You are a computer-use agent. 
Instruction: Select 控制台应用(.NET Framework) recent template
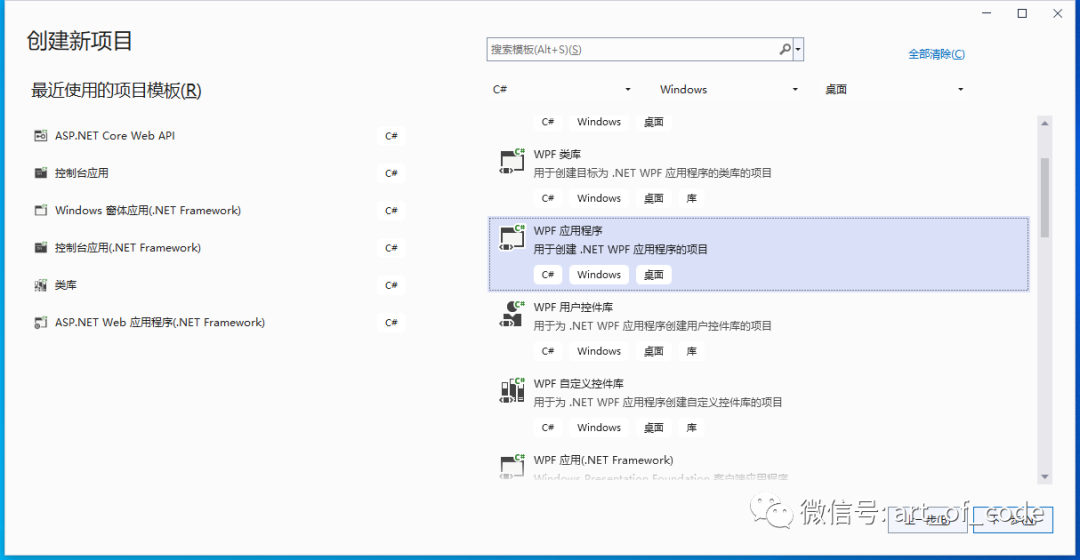pyautogui.click(x=128, y=247)
